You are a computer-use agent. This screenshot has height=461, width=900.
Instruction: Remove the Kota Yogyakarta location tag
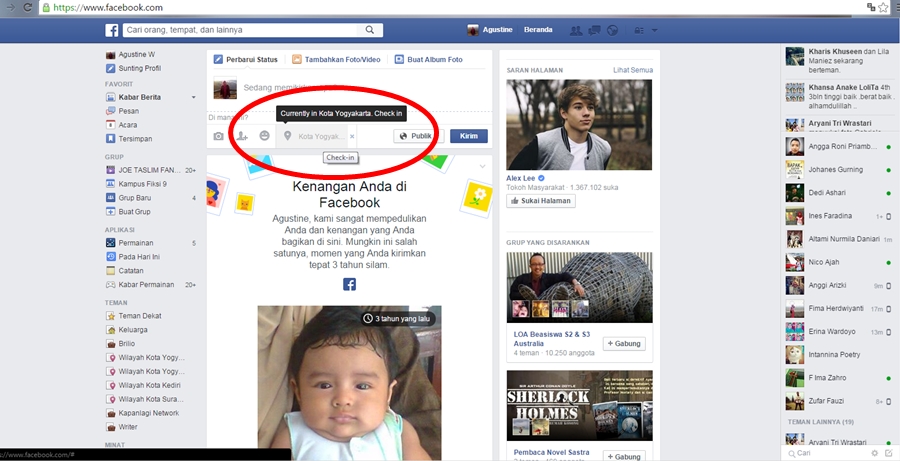click(x=352, y=136)
